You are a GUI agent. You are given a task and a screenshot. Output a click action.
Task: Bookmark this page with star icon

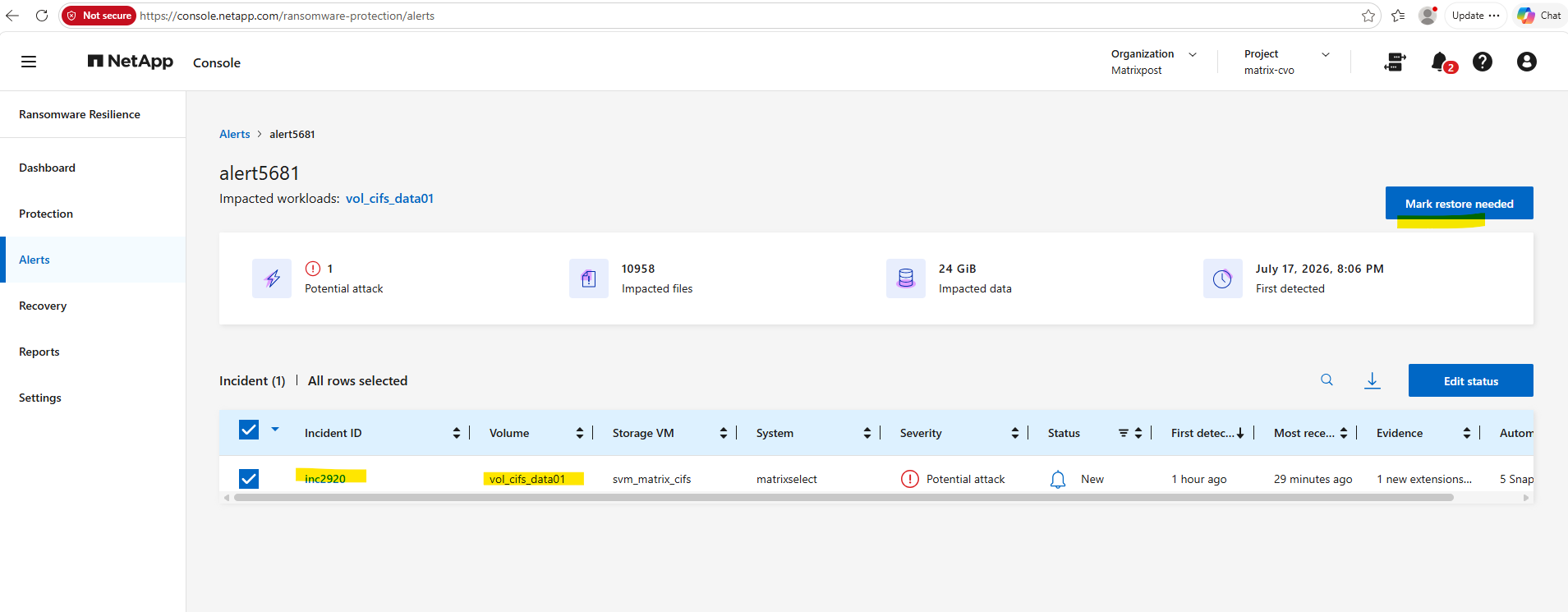[x=1368, y=16]
